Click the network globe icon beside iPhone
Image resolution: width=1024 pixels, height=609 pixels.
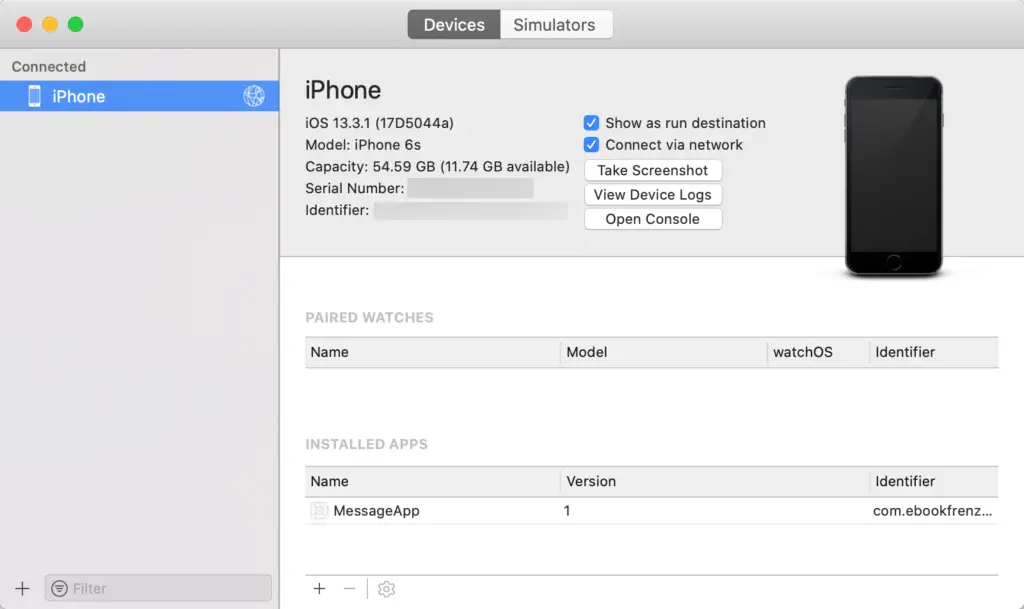pos(254,96)
